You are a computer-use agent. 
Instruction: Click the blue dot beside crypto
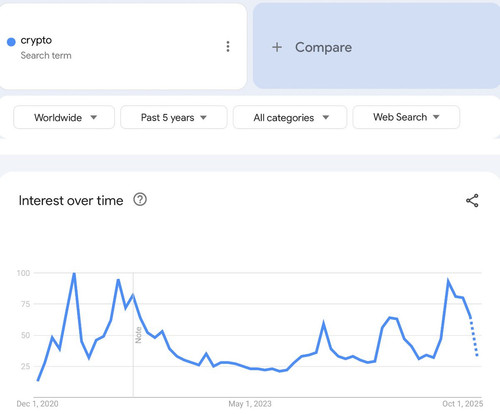click(x=11, y=42)
